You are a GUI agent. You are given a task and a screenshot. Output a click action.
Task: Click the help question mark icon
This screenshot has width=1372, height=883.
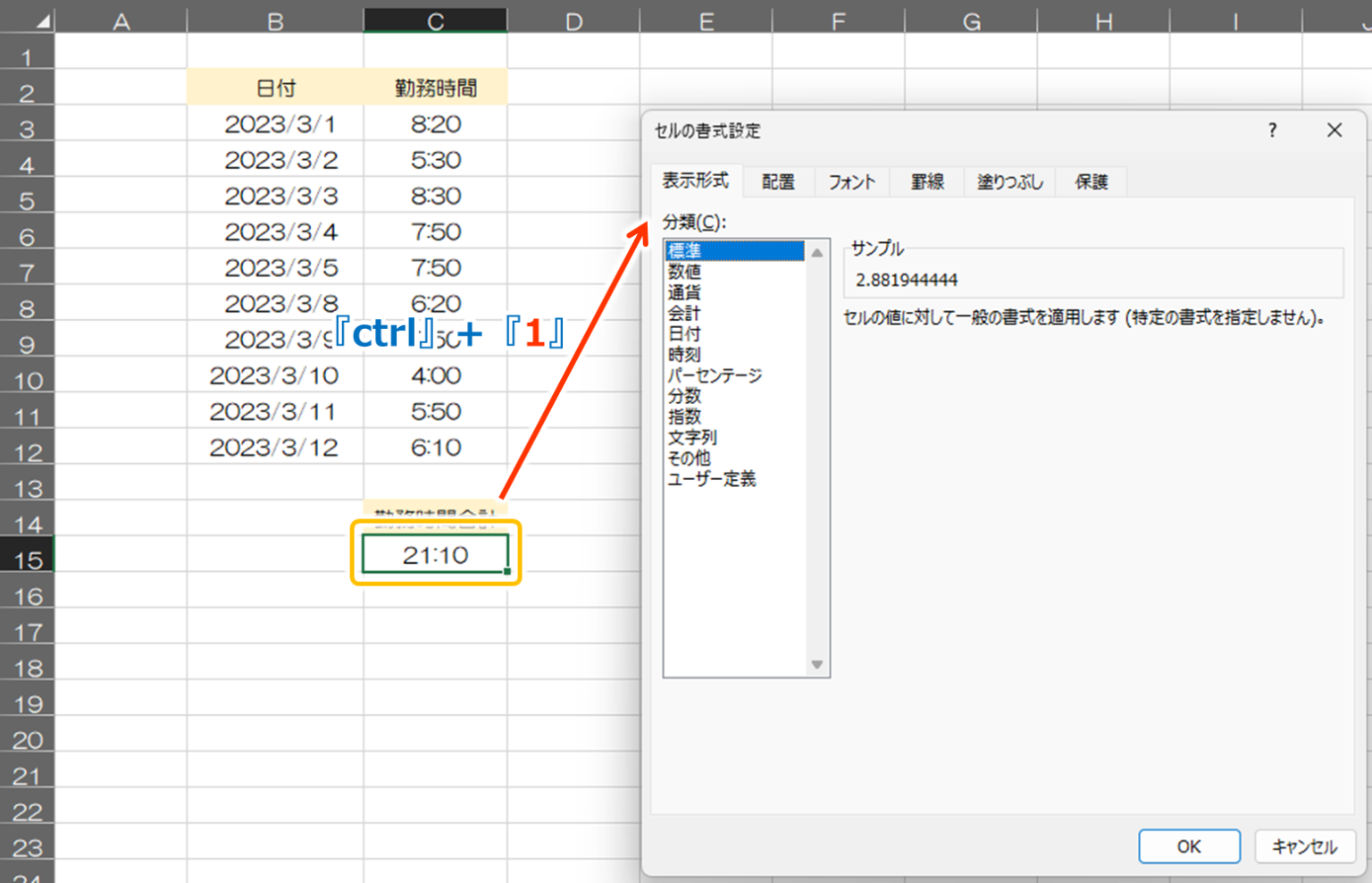pos(1272,130)
